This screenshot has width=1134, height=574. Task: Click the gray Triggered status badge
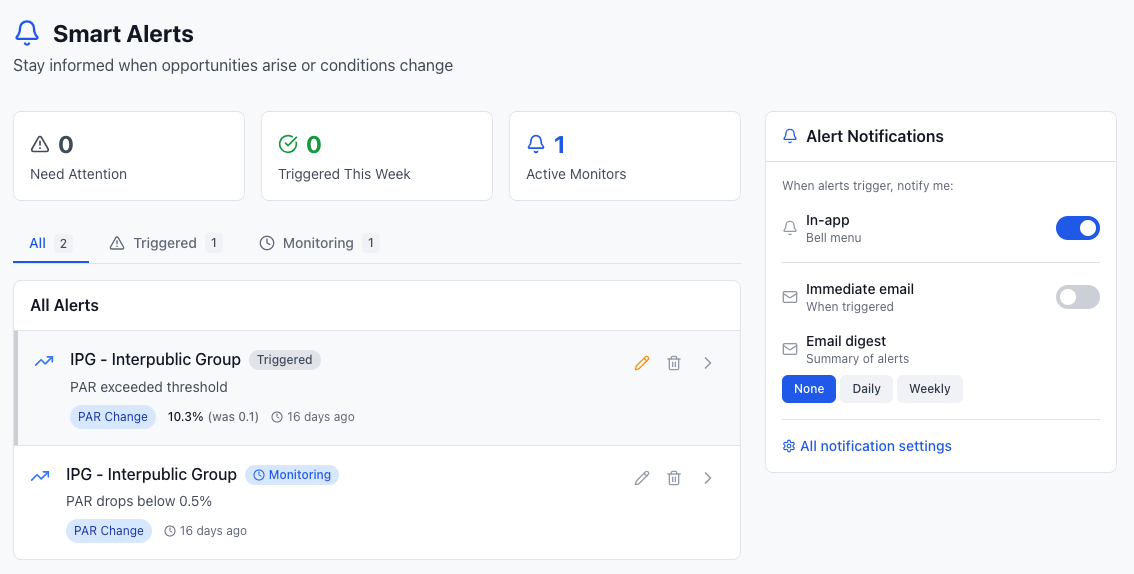(x=285, y=360)
